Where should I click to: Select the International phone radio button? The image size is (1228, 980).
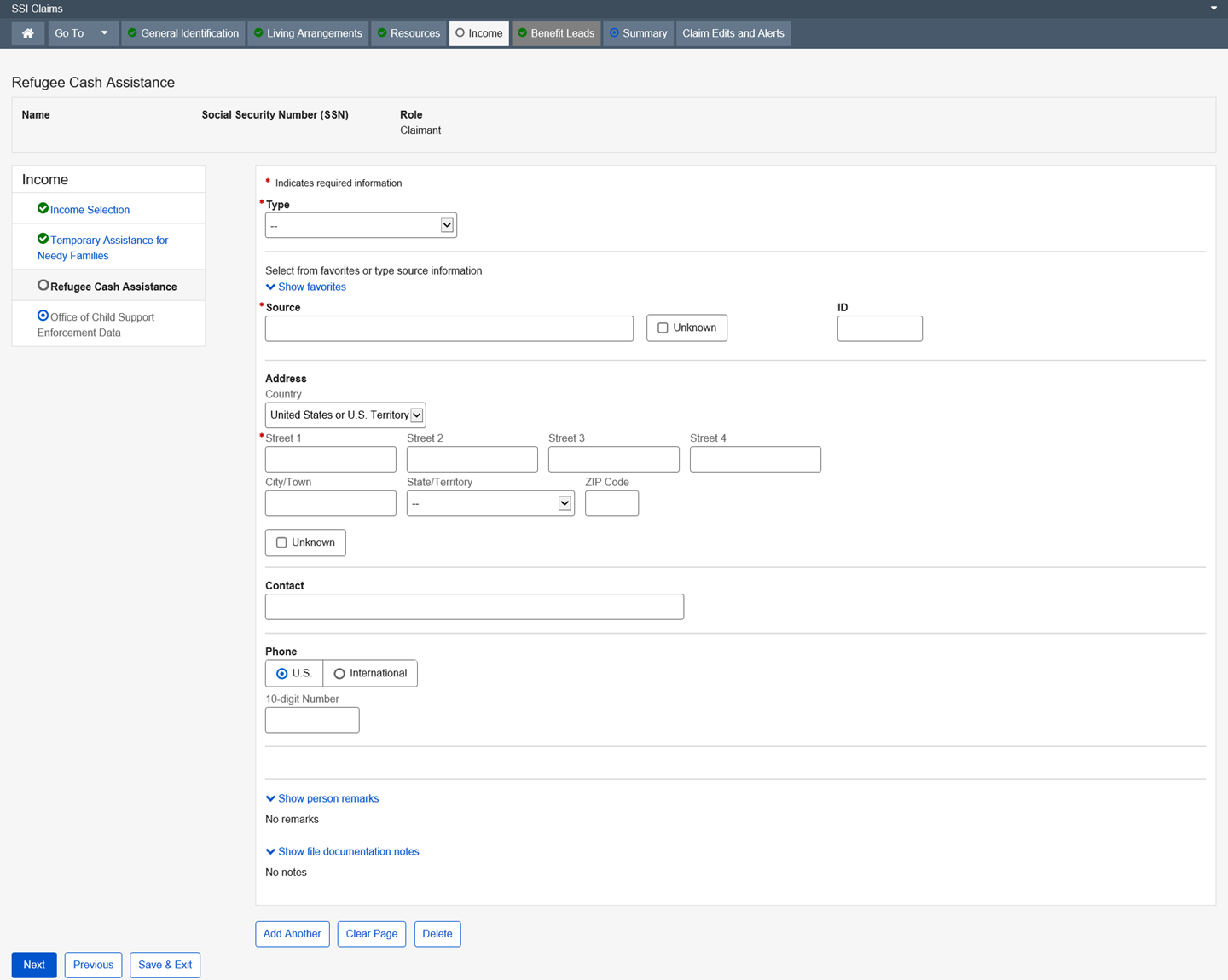(339, 674)
